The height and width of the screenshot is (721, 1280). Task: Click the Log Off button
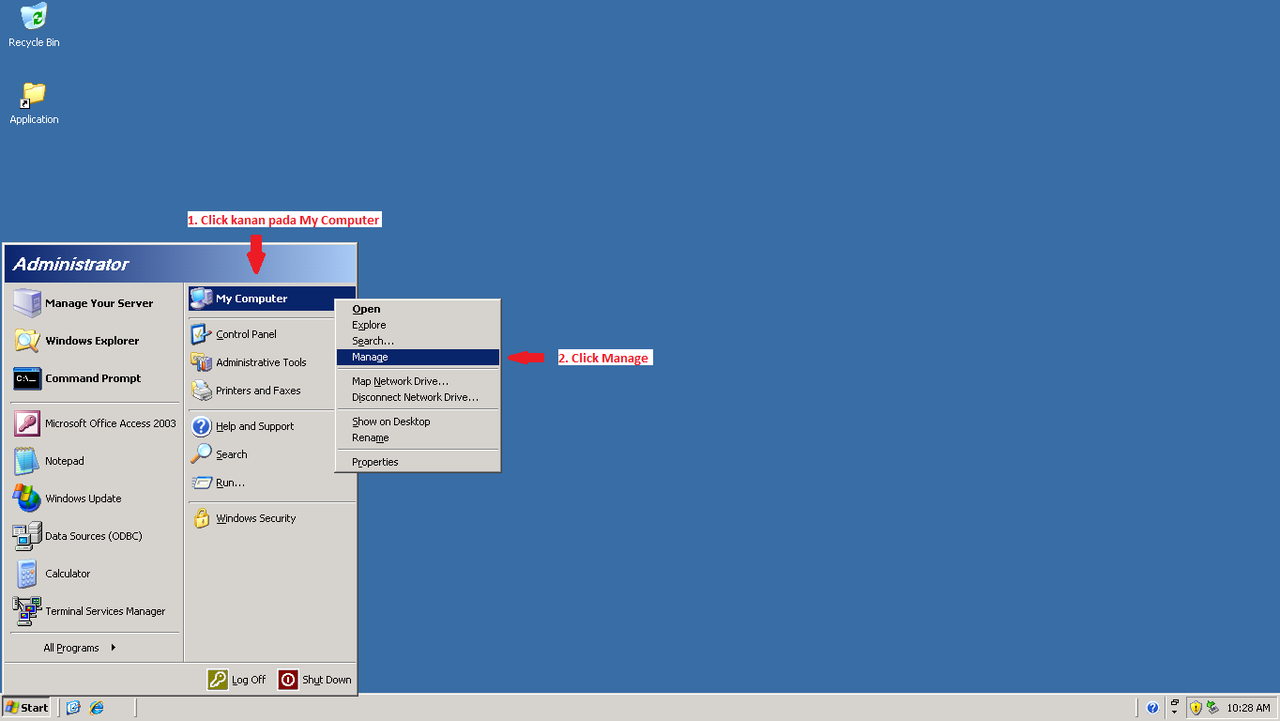[237, 680]
